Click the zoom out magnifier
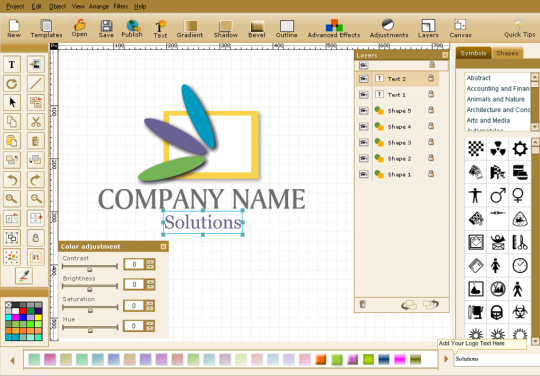The width and height of the screenshot is (540, 376). (x=36, y=199)
